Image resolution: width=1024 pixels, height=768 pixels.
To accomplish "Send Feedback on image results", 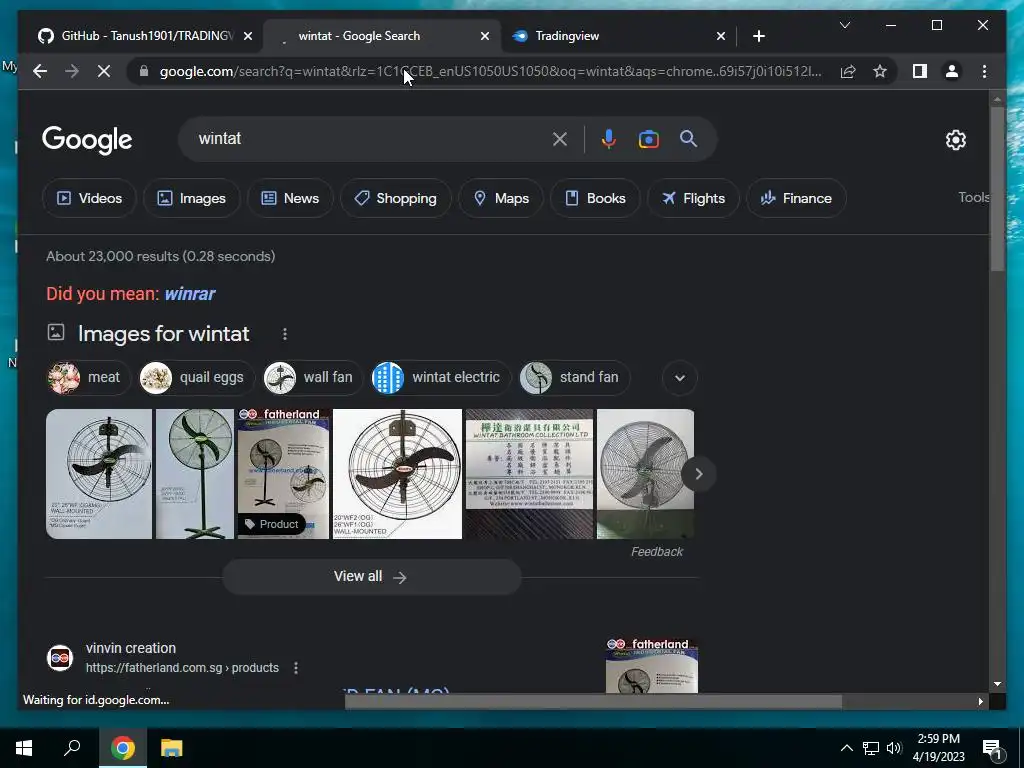I will (656, 552).
